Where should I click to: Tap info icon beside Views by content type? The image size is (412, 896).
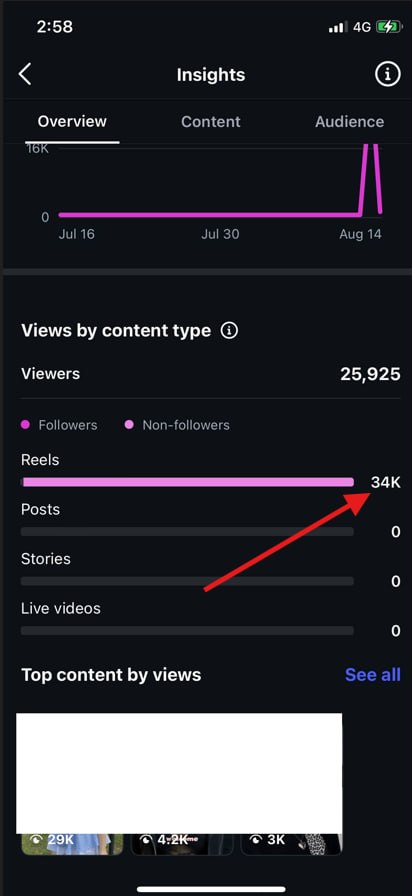(229, 330)
